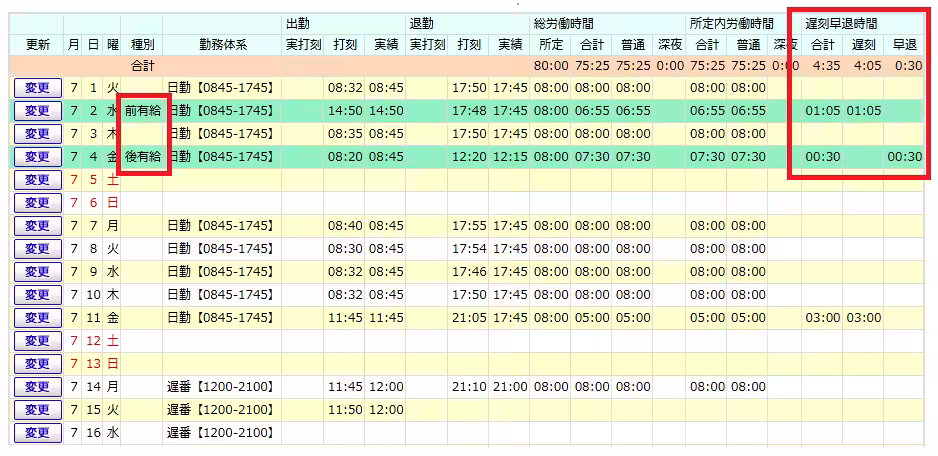Screen dimensions: 938x456
Task: Click the 変更 button for July 16
Action: tap(37, 433)
